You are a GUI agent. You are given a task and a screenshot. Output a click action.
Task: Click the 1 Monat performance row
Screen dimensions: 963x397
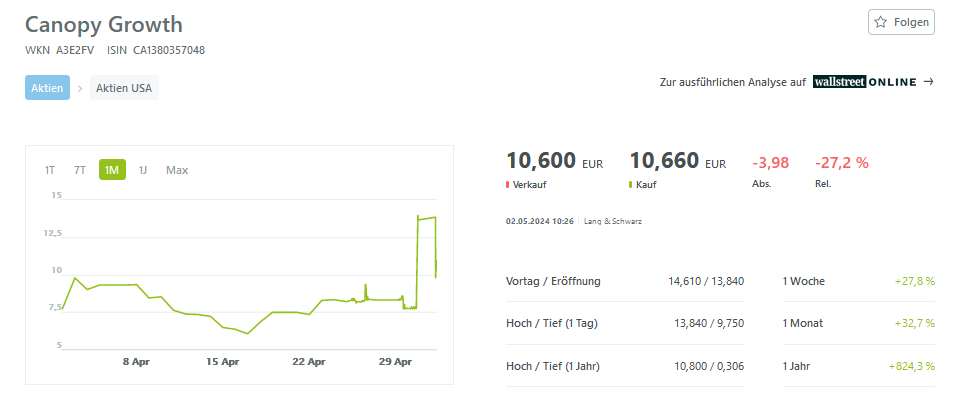click(x=859, y=323)
